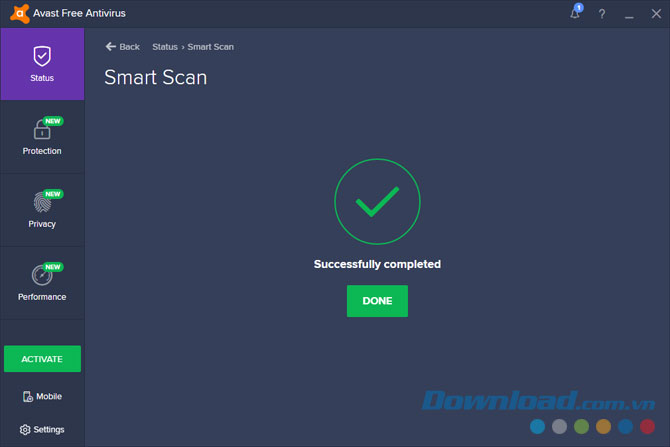Open Settings gear option
The width and height of the screenshot is (670, 447).
[42, 429]
